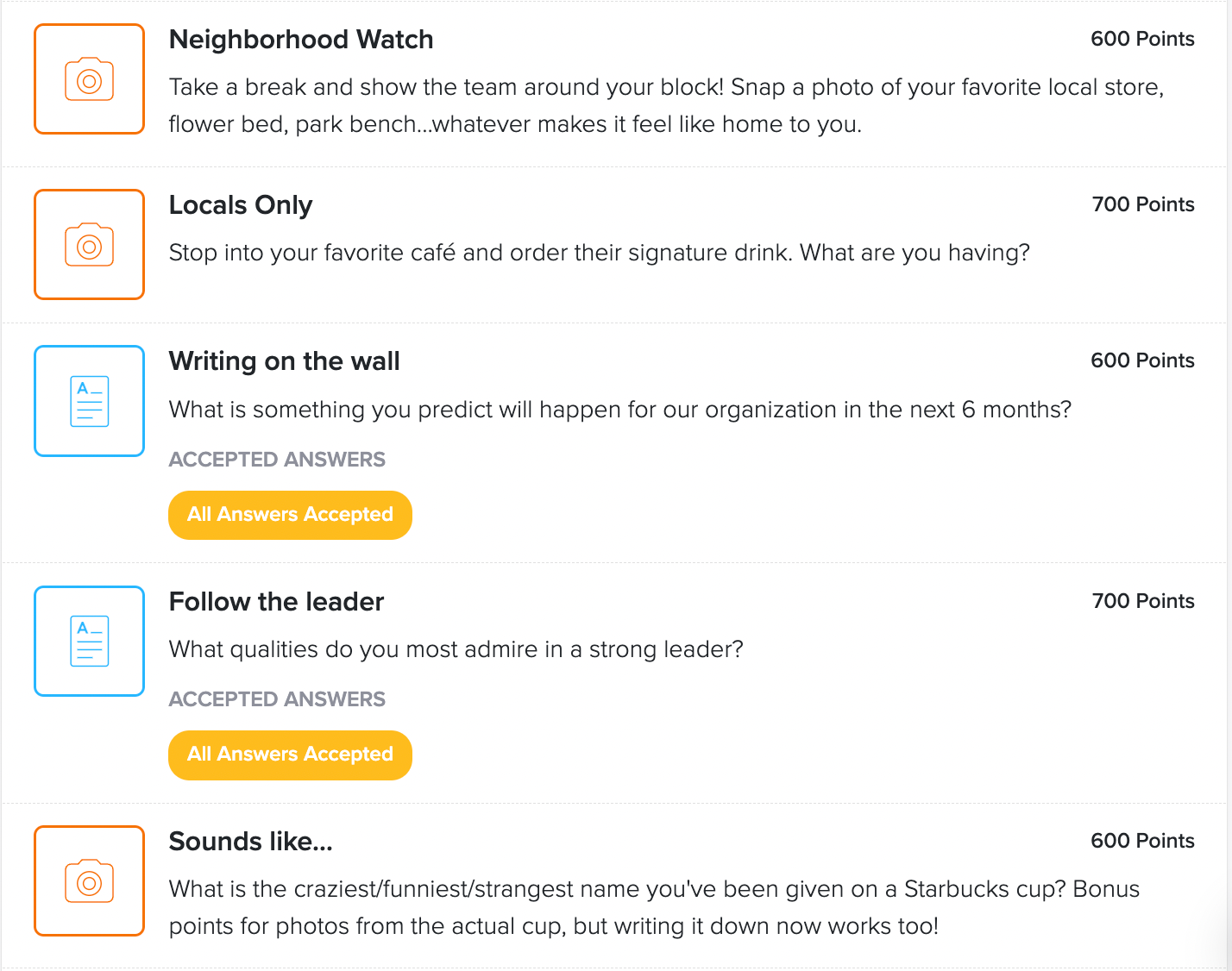Open the Sounds like... challenge
Screen dimensions: 1232x971
pos(250,841)
